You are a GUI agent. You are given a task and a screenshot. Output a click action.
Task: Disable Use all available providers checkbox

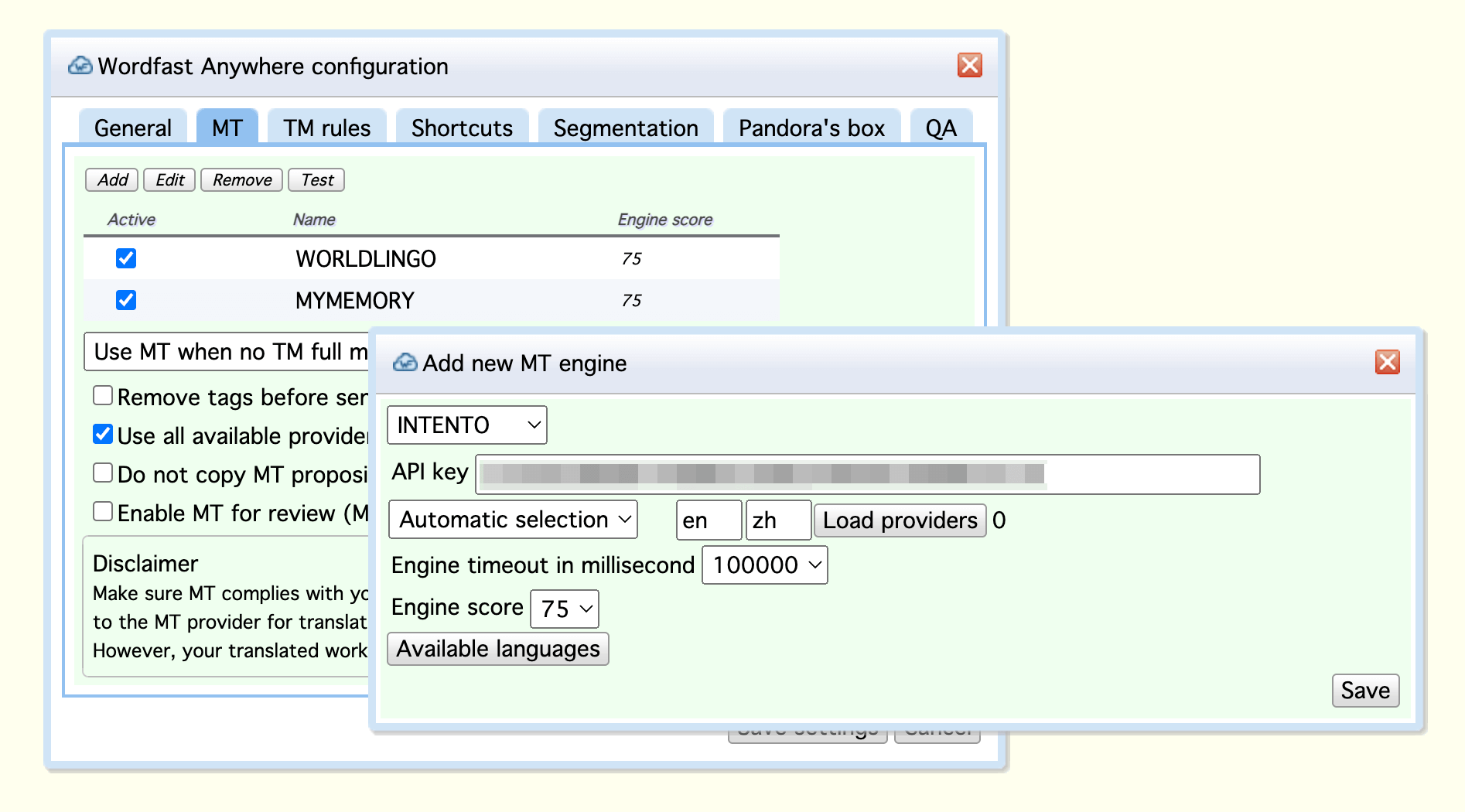(x=103, y=435)
